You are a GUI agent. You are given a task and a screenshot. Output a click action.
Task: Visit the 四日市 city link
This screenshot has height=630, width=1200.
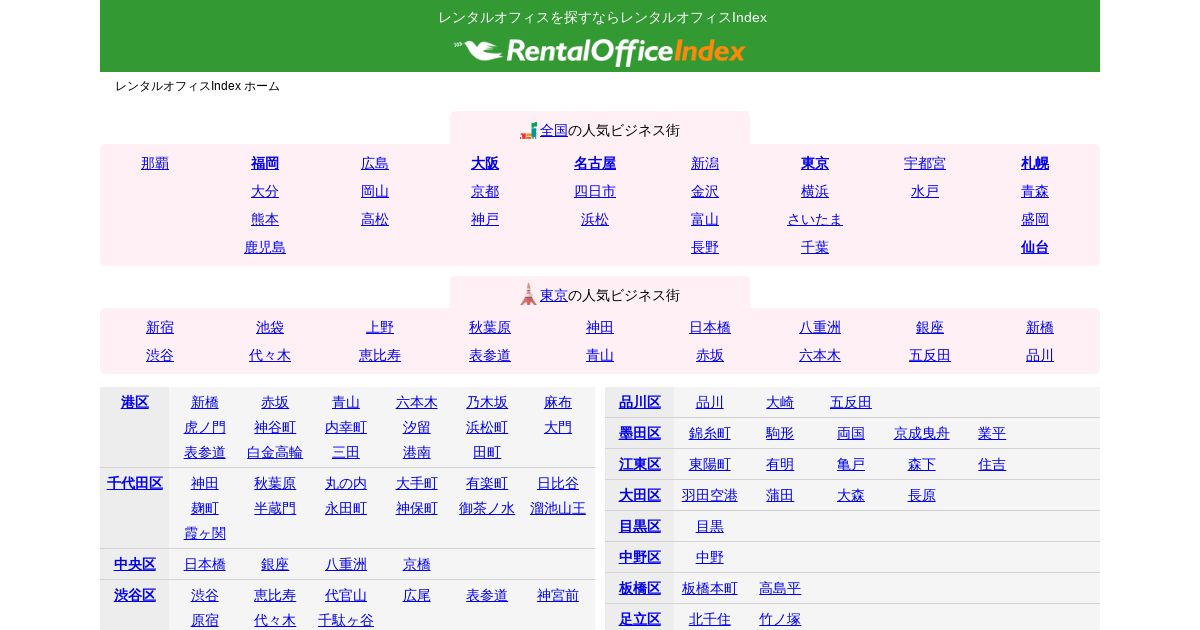pos(595,191)
